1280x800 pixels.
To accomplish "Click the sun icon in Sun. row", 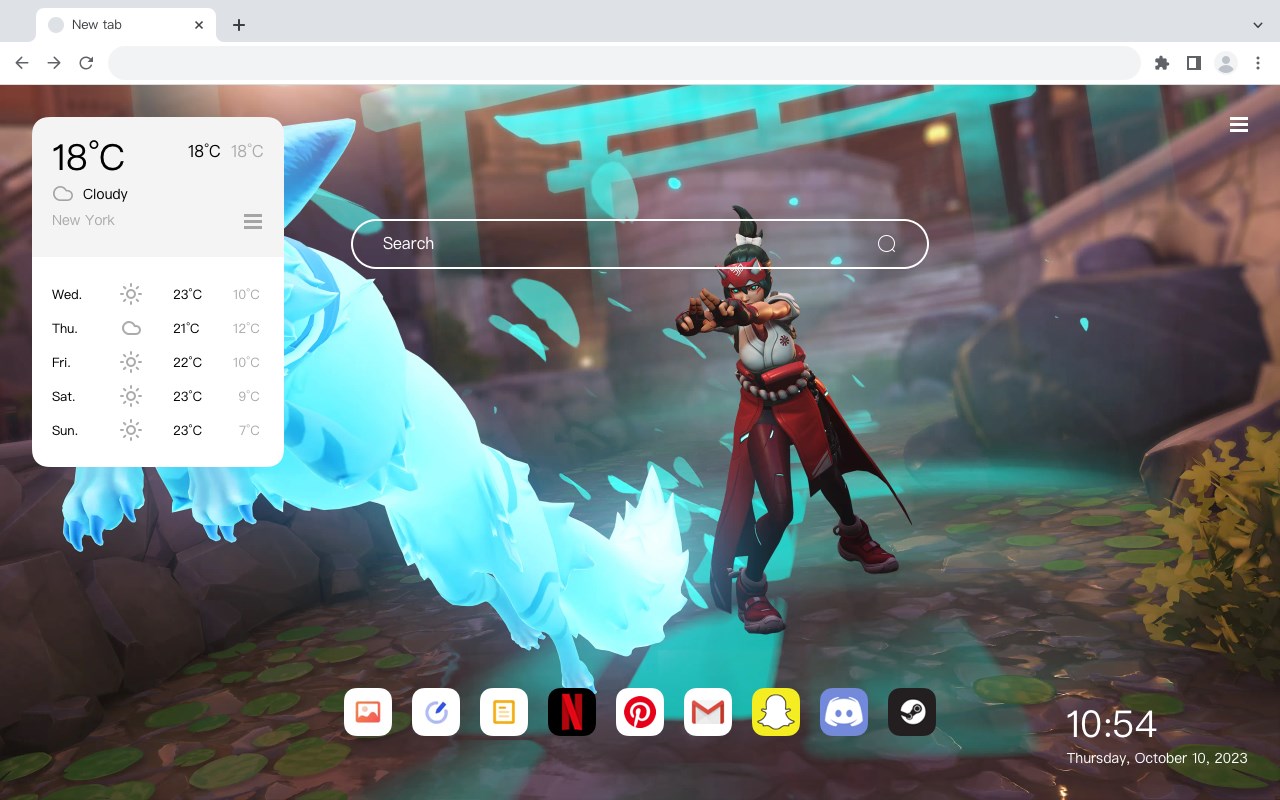I will (131, 430).
